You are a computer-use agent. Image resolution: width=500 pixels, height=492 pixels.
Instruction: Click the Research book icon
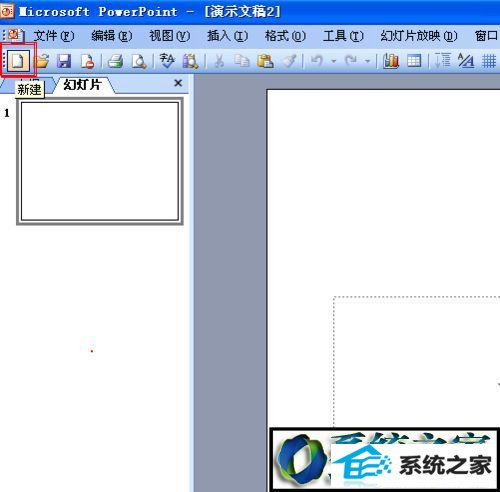[191, 61]
